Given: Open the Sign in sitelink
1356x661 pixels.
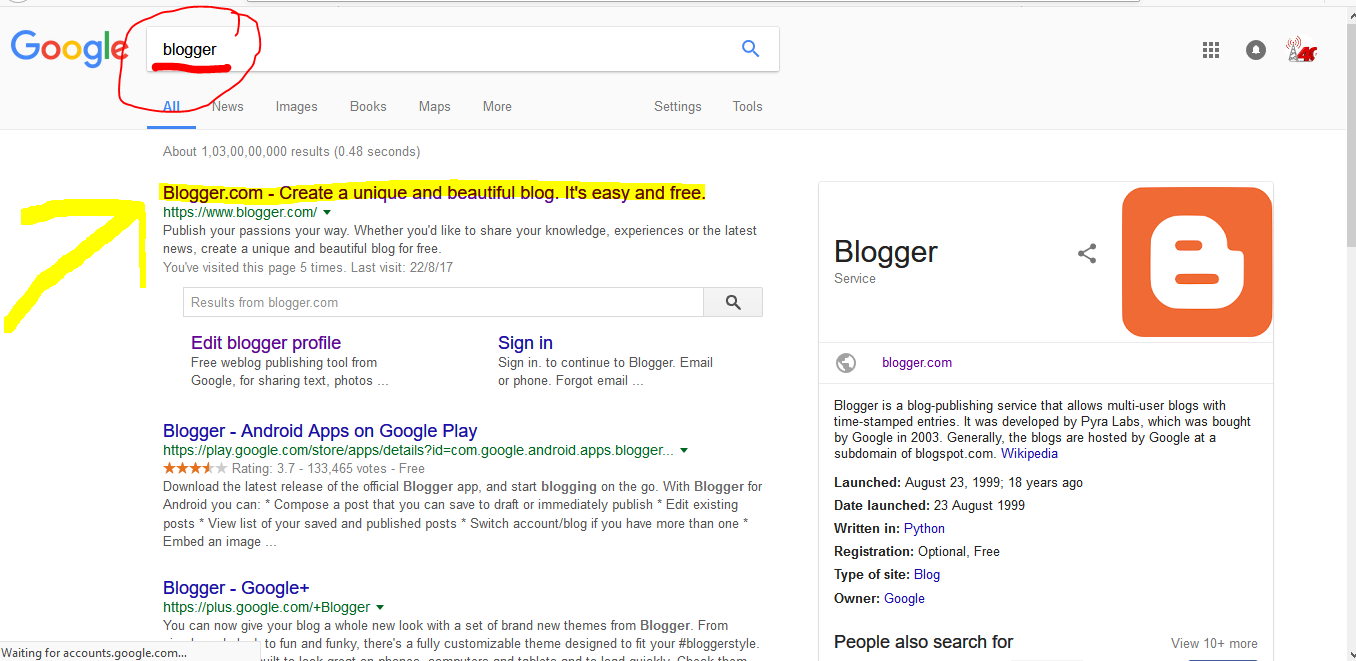Looking at the screenshot, I should click(x=525, y=343).
